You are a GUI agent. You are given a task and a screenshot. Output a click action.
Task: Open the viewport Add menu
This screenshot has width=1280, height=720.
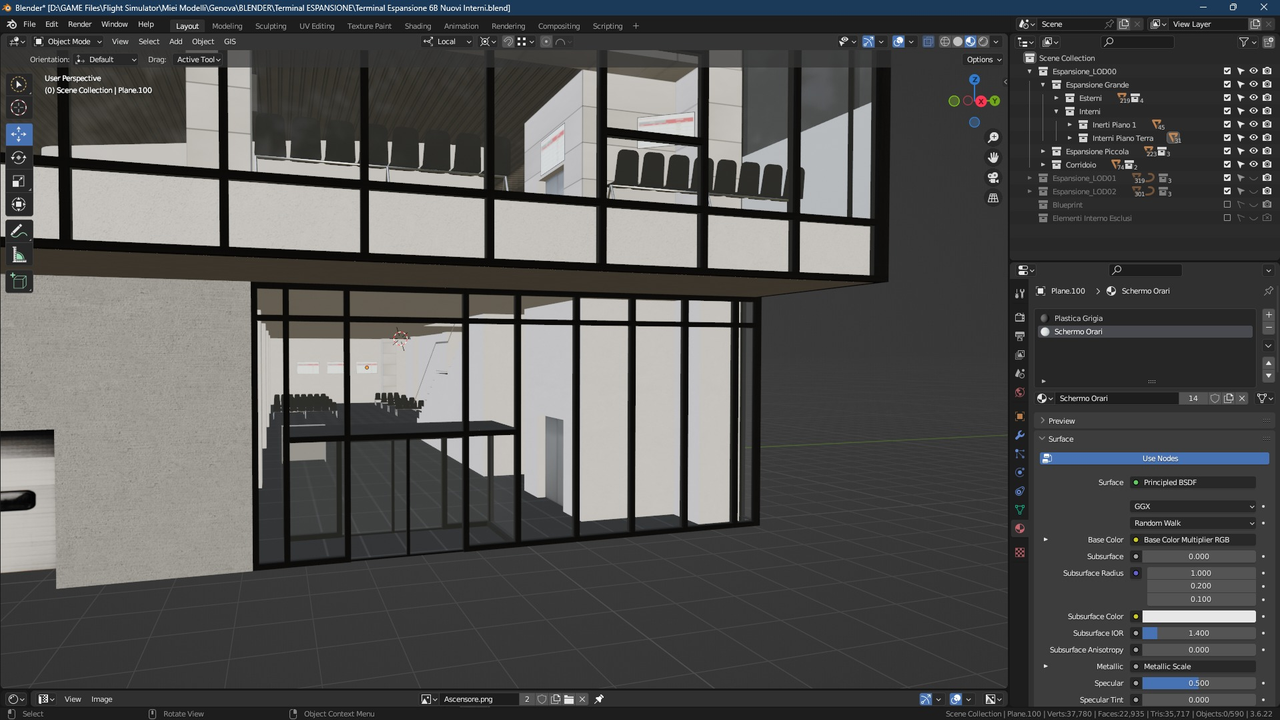click(175, 41)
